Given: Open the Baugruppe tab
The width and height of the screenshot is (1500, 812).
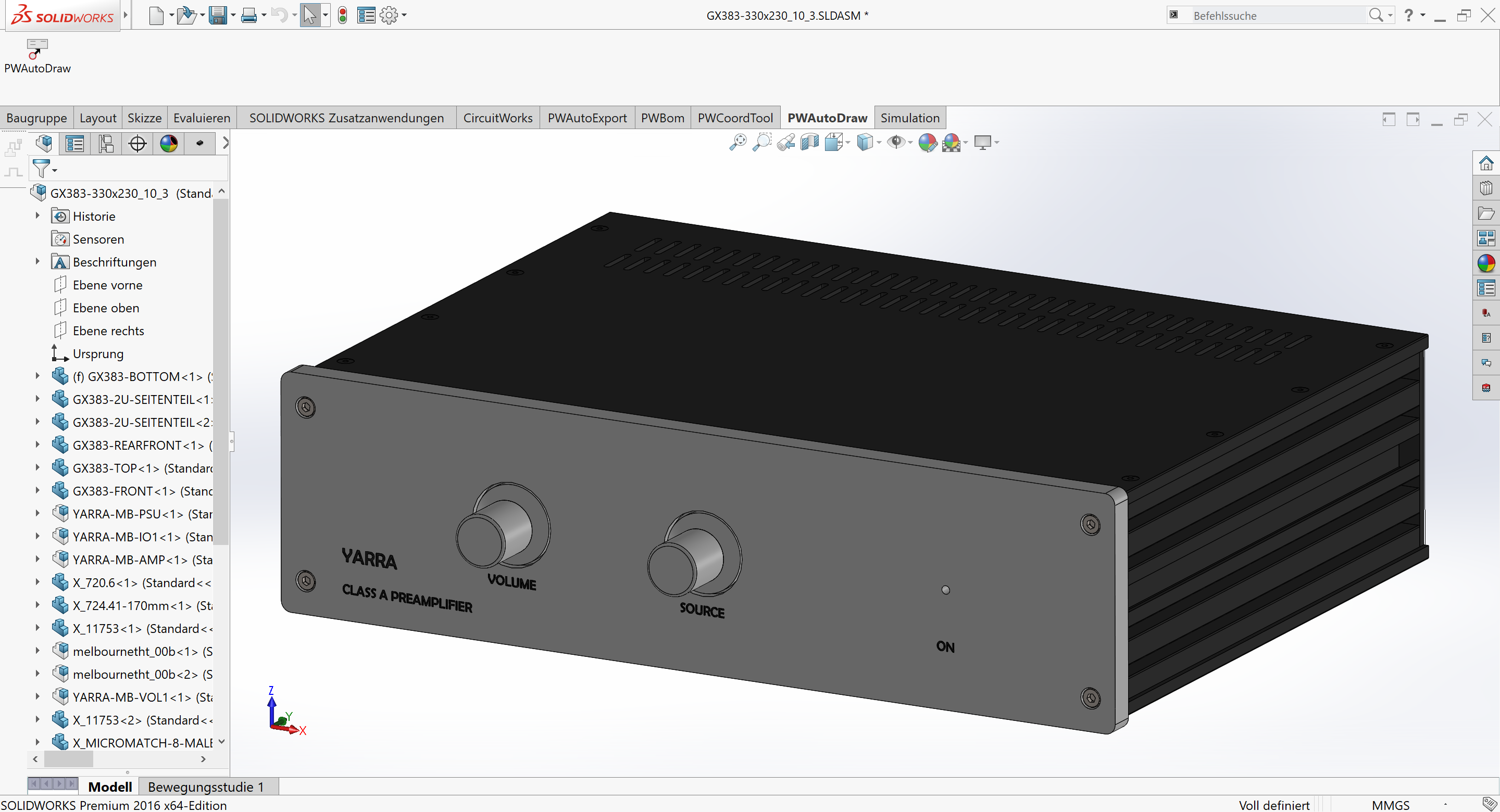Looking at the screenshot, I should click(x=36, y=118).
